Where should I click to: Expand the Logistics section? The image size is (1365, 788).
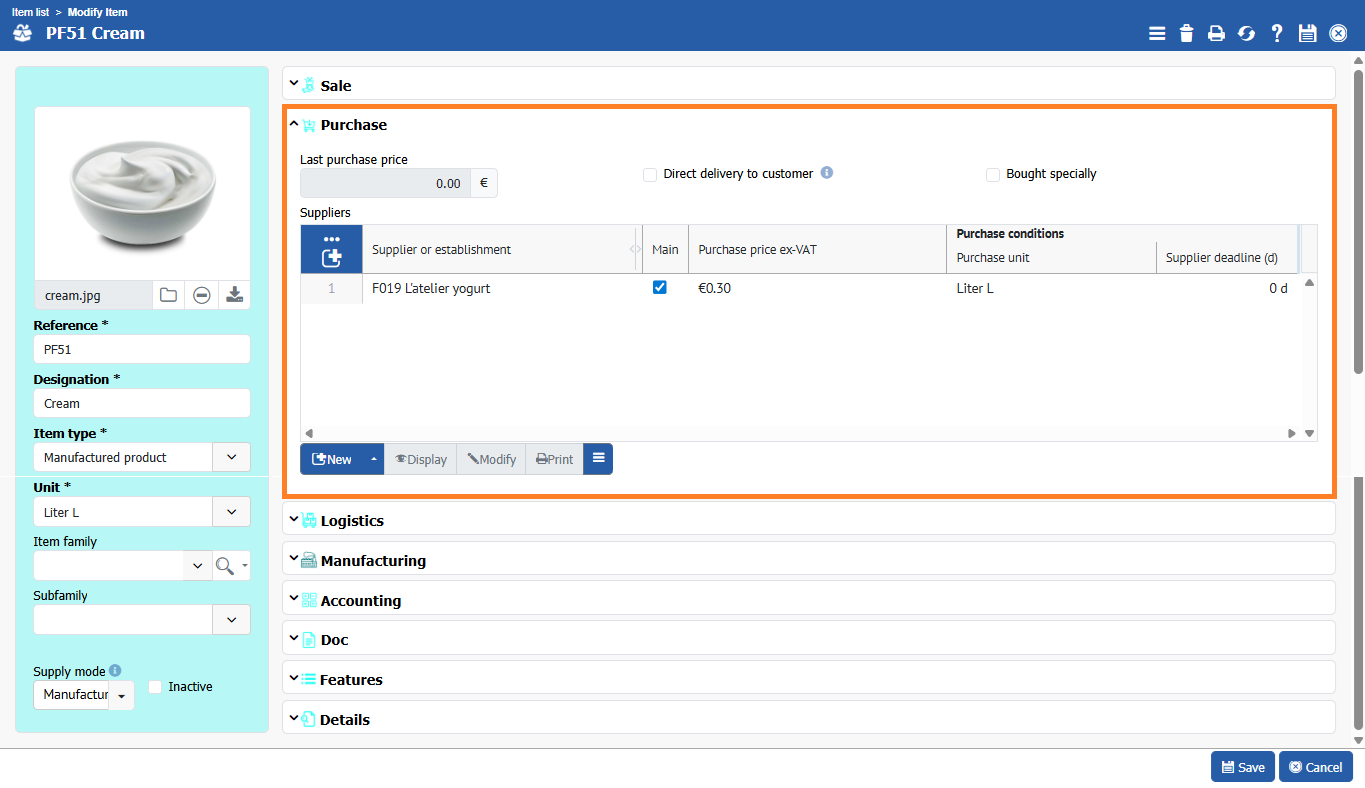[x=352, y=521]
